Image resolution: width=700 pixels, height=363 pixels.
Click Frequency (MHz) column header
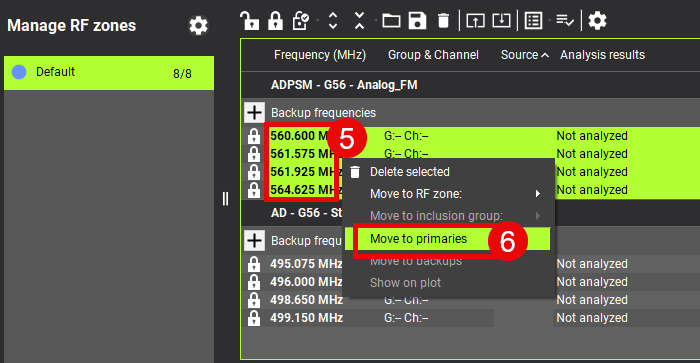tap(320, 55)
